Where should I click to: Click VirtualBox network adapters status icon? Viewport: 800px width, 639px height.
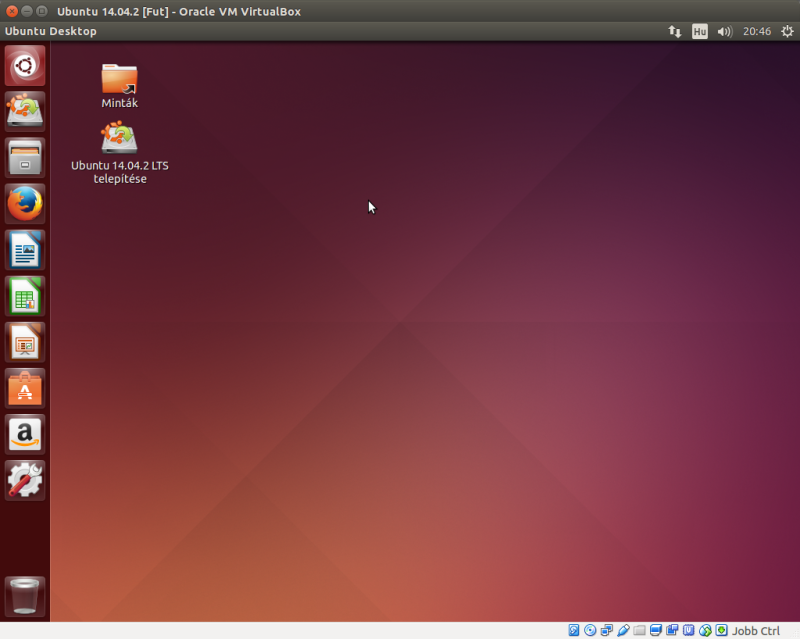[x=607, y=630]
